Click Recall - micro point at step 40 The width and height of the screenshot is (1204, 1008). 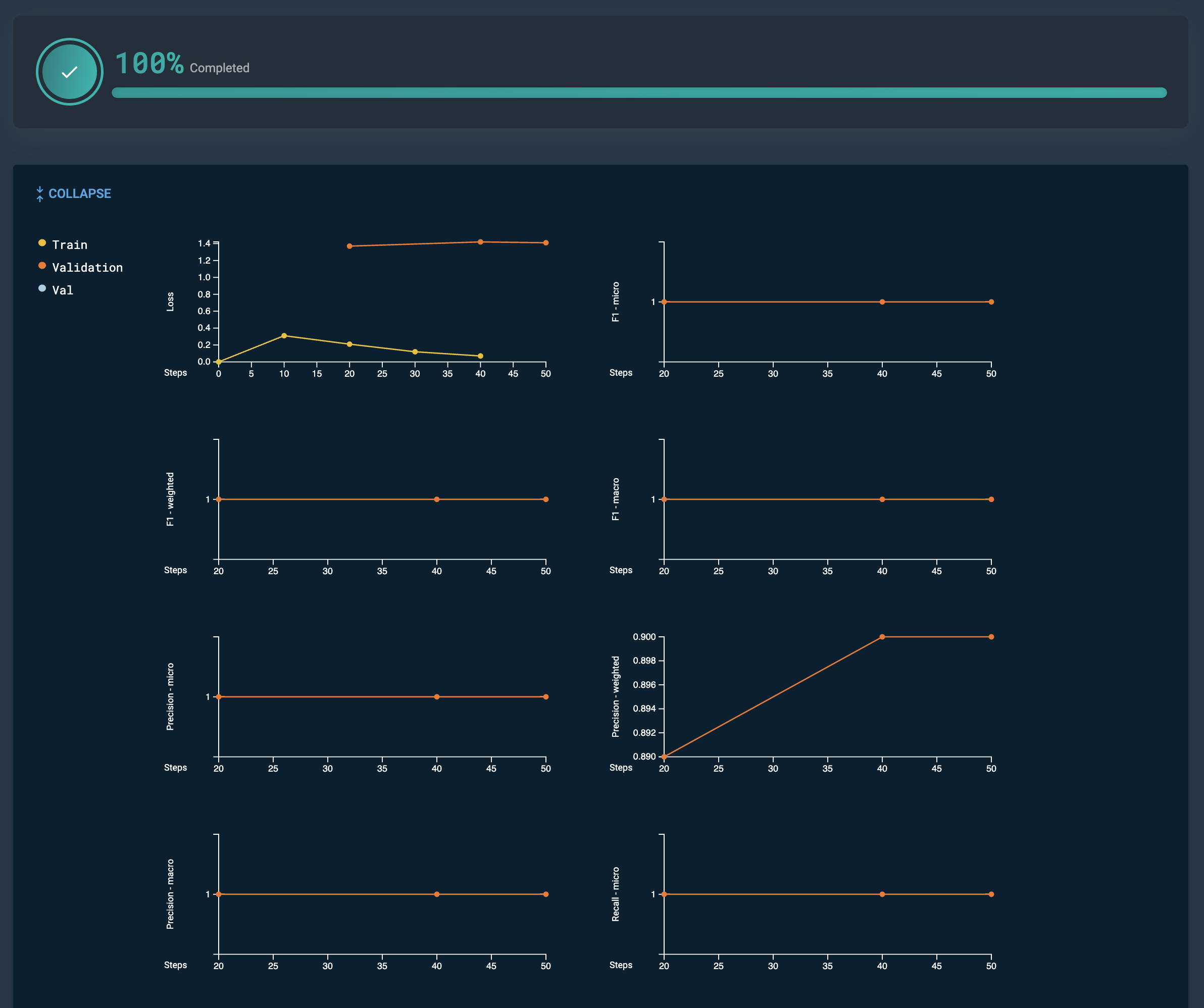click(882, 894)
